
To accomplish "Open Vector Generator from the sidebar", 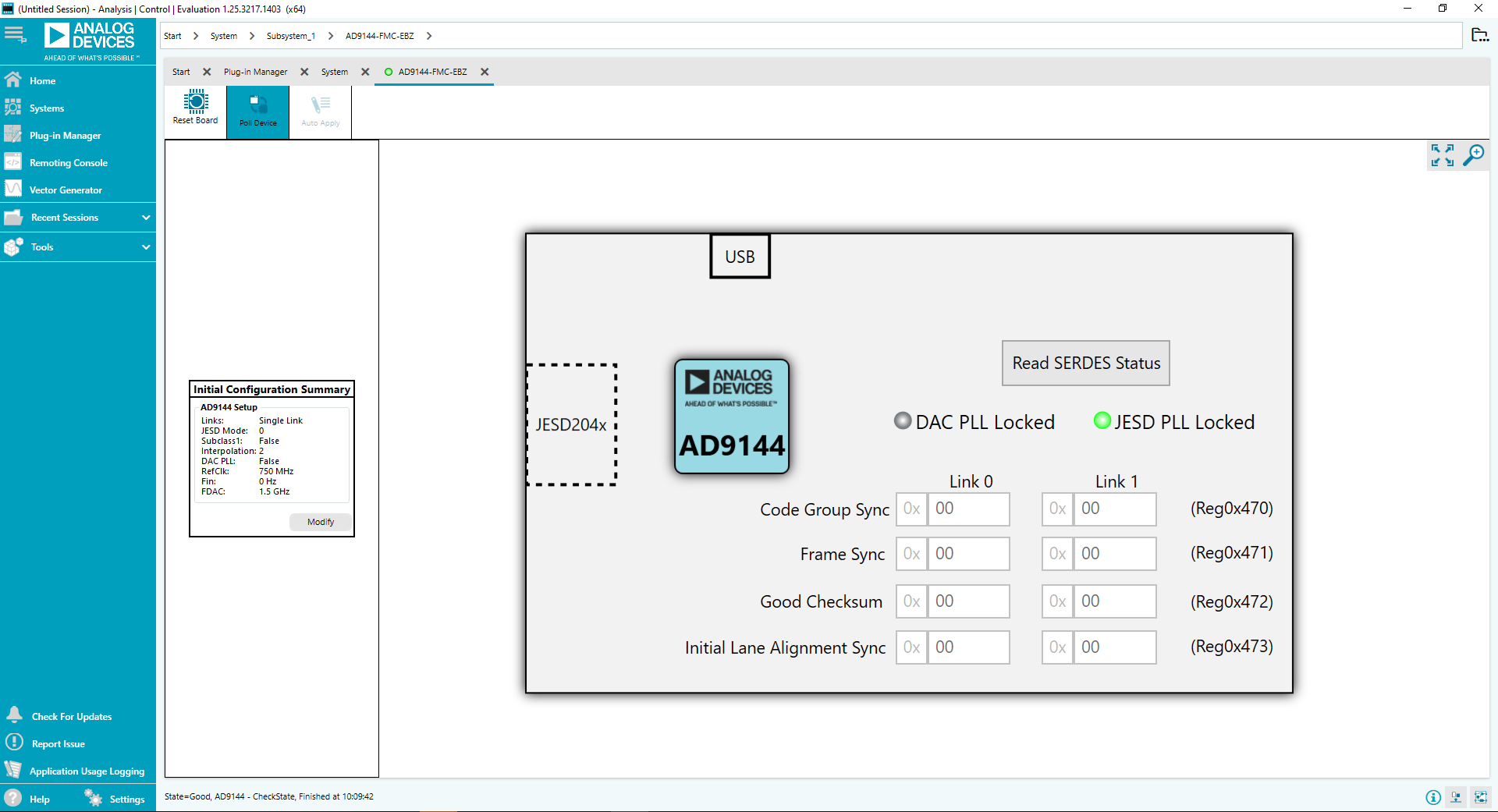I will (66, 190).
